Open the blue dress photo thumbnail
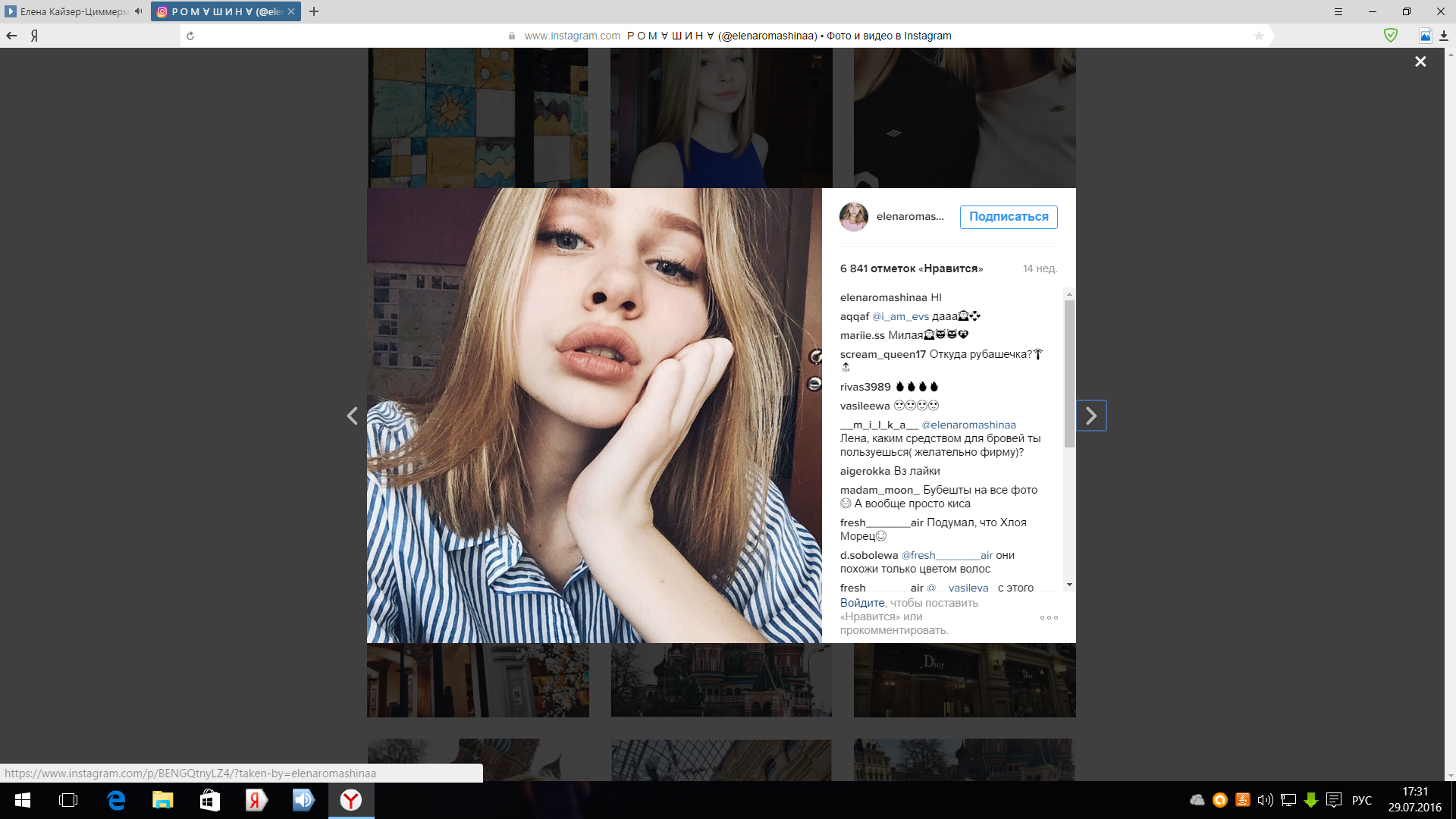 point(721,118)
